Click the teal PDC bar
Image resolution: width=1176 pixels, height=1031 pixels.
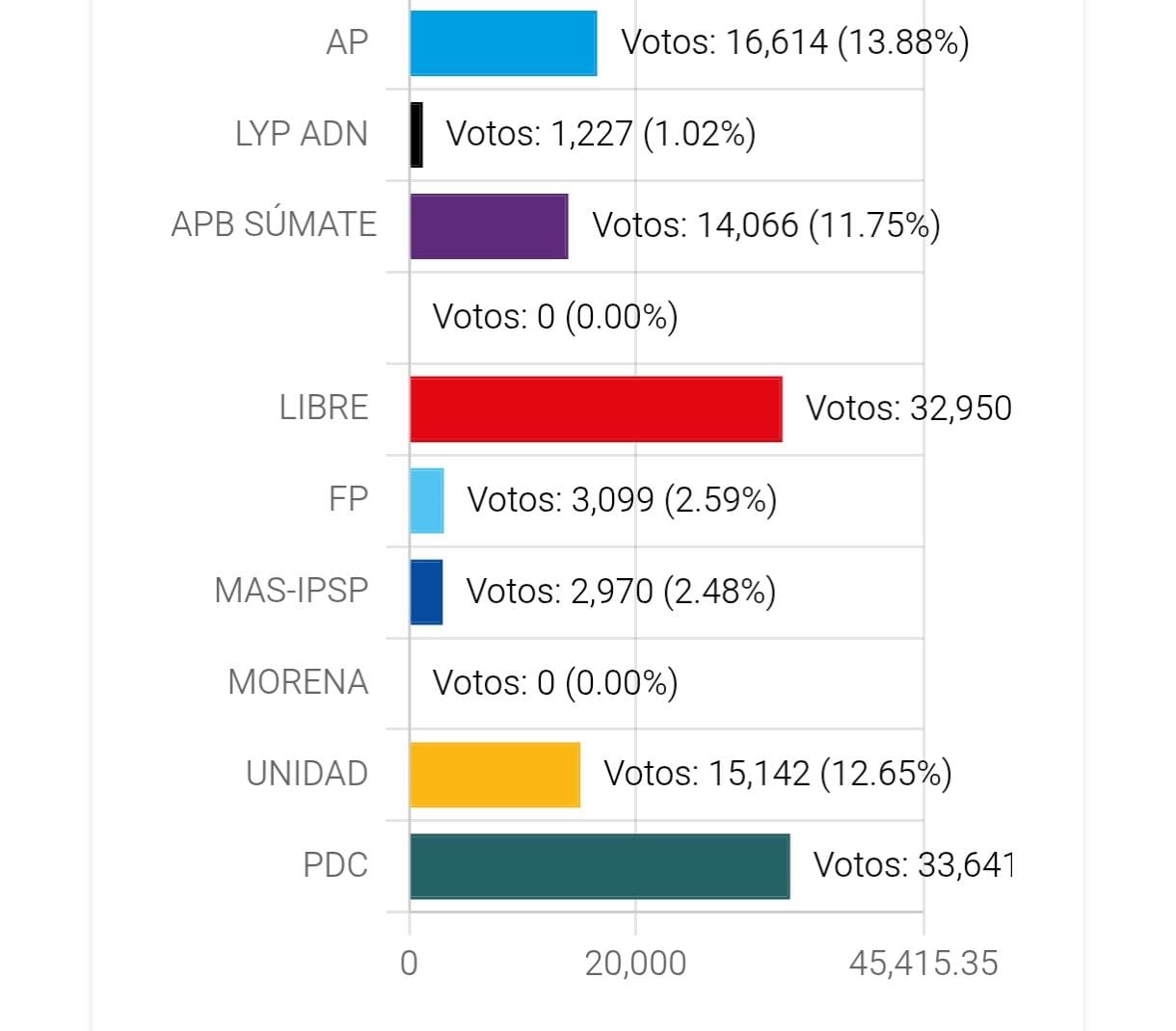[x=600, y=866]
